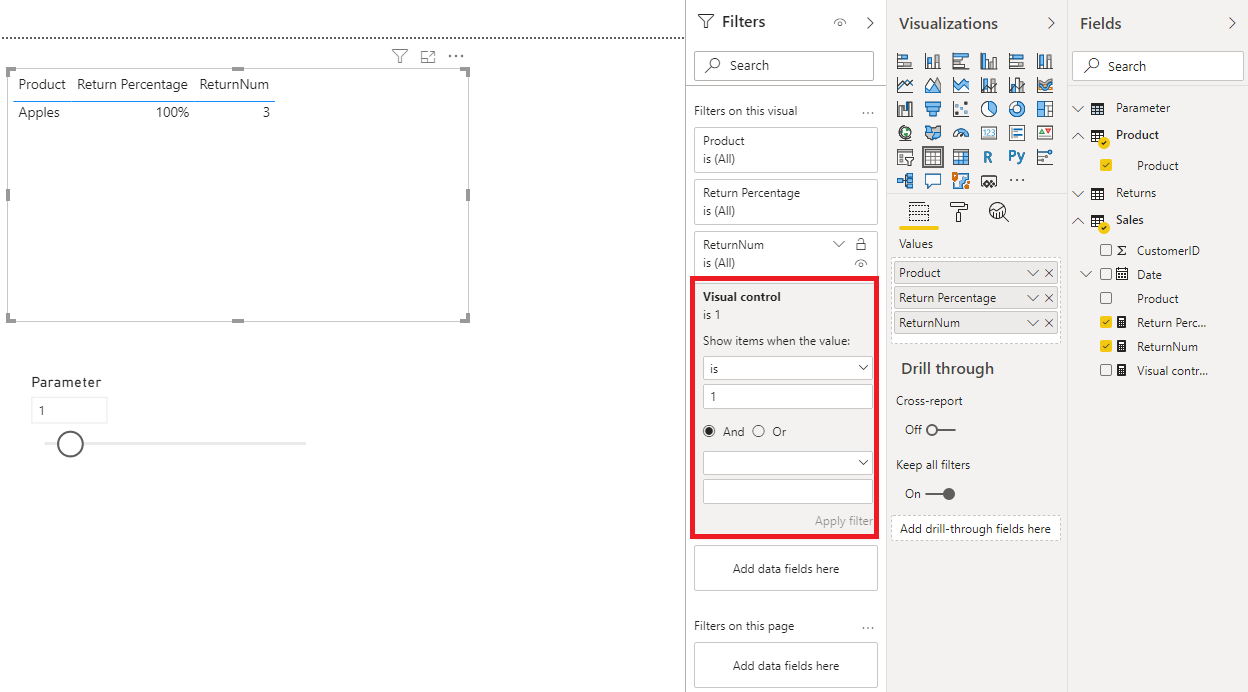Collapse the Visualizations pane
The image size is (1248, 692).
[1051, 23]
